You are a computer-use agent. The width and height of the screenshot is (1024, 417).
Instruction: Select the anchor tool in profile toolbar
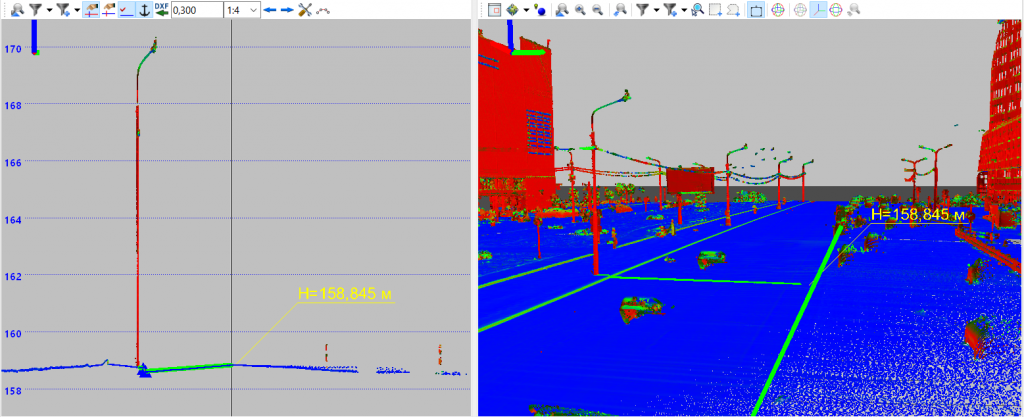click(145, 10)
